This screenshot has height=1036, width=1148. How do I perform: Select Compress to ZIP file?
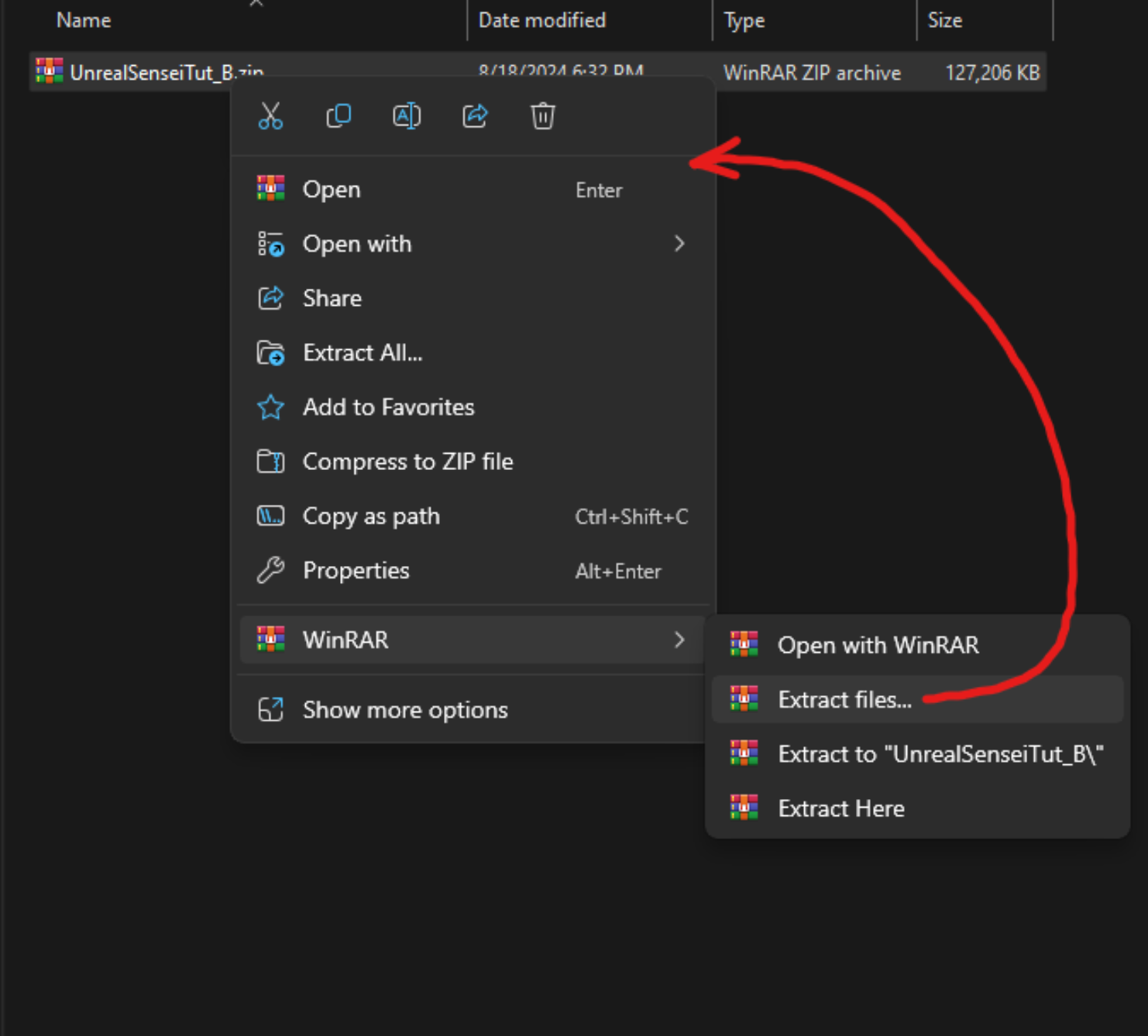pos(408,461)
